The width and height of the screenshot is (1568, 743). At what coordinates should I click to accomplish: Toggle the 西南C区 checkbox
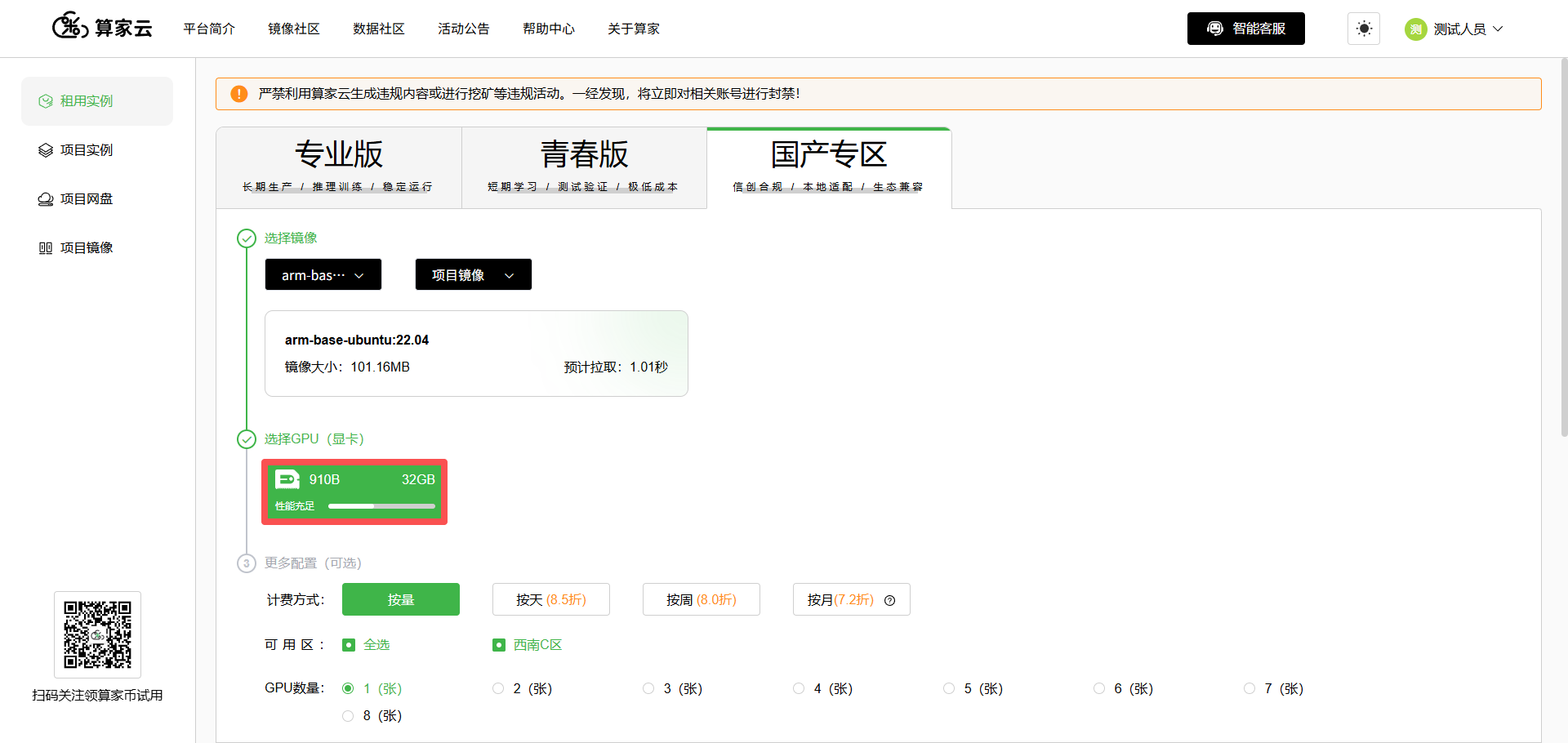pos(499,645)
